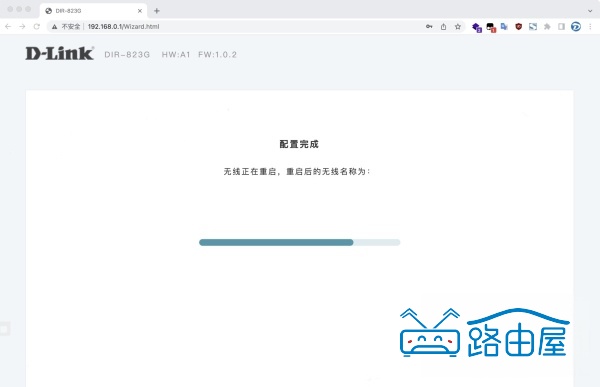Click the 无线正在重启 status message
Viewport: 600px width, 387px height.
297,171
